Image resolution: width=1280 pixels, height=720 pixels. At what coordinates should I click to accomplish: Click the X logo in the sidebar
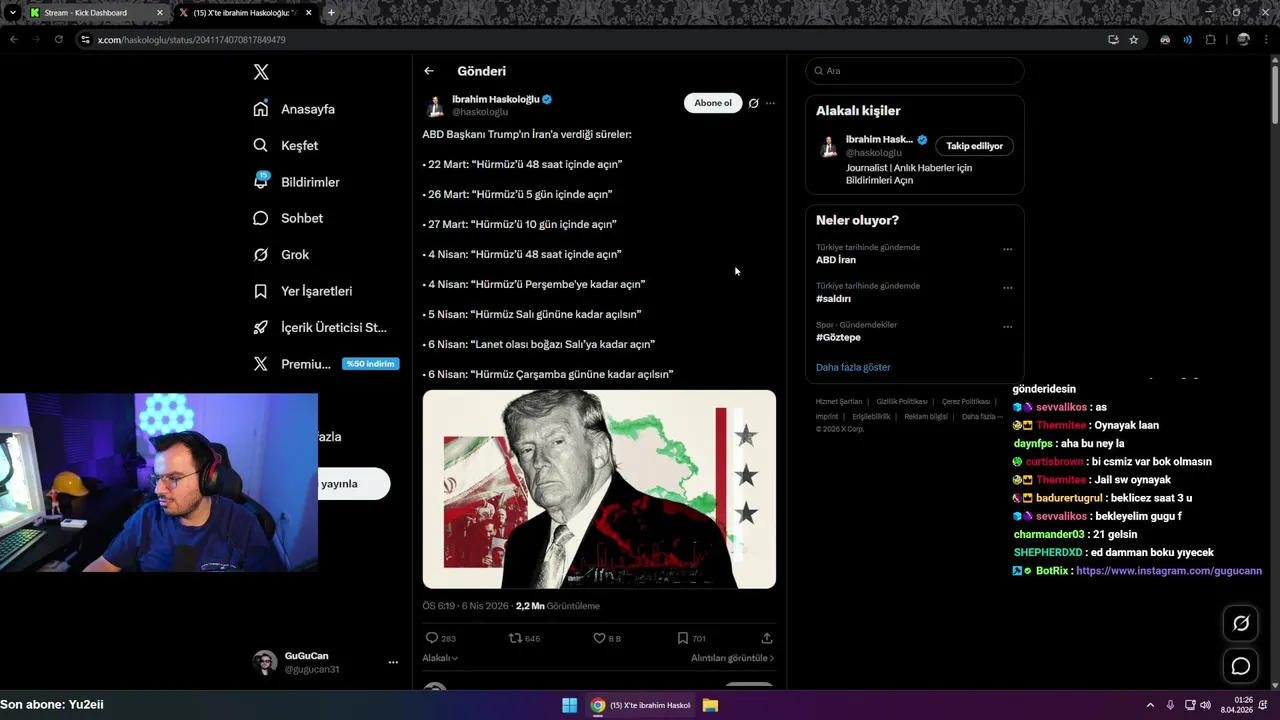pos(261,72)
